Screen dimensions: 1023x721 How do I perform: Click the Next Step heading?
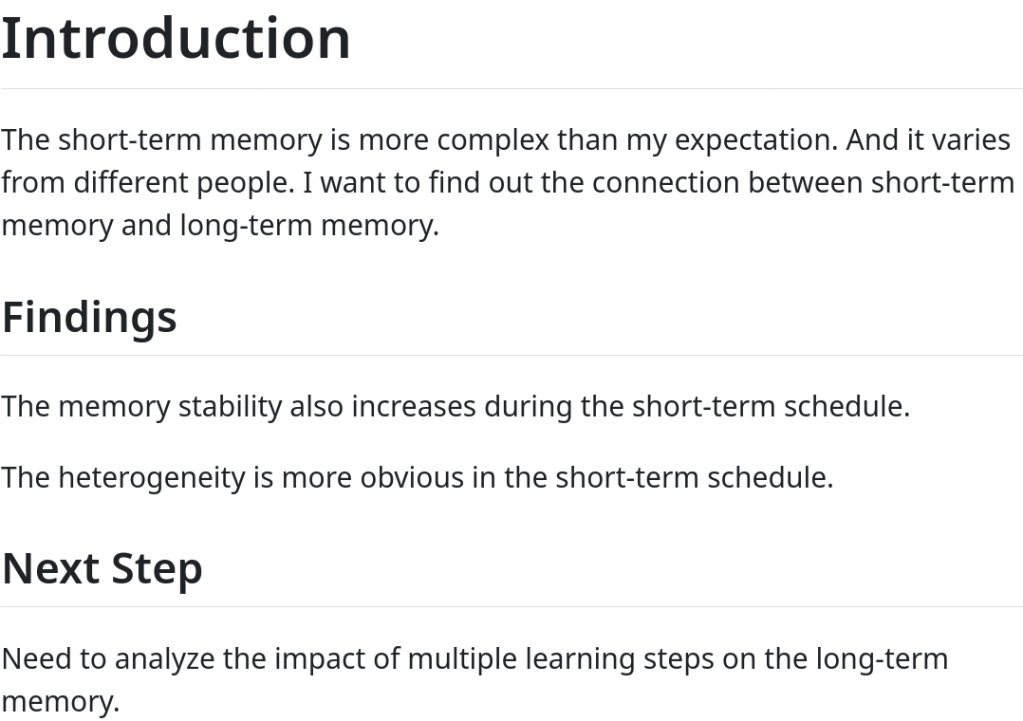pos(102,568)
